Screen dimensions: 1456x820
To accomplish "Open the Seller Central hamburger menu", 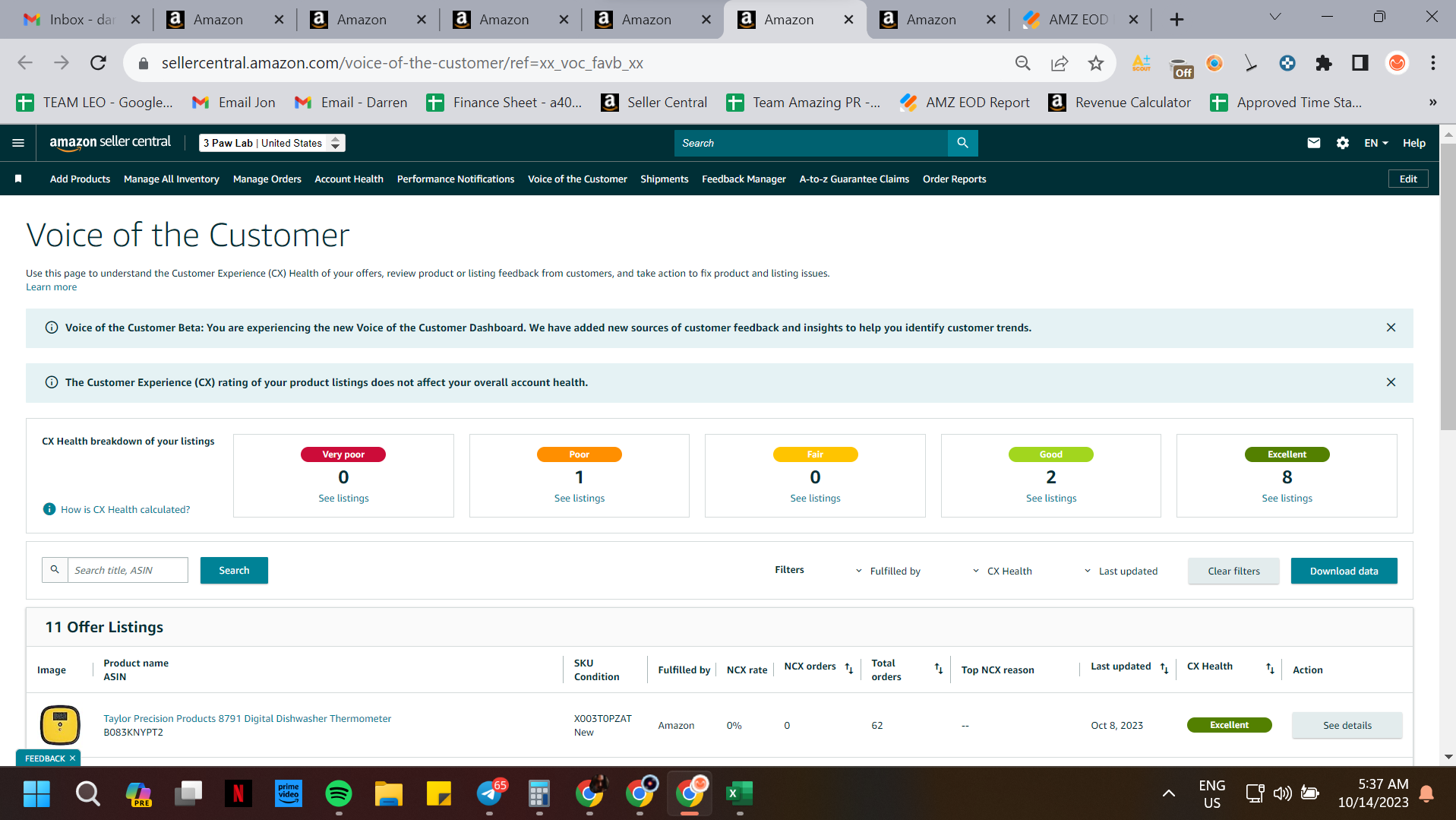I will (x=18, y=143).
